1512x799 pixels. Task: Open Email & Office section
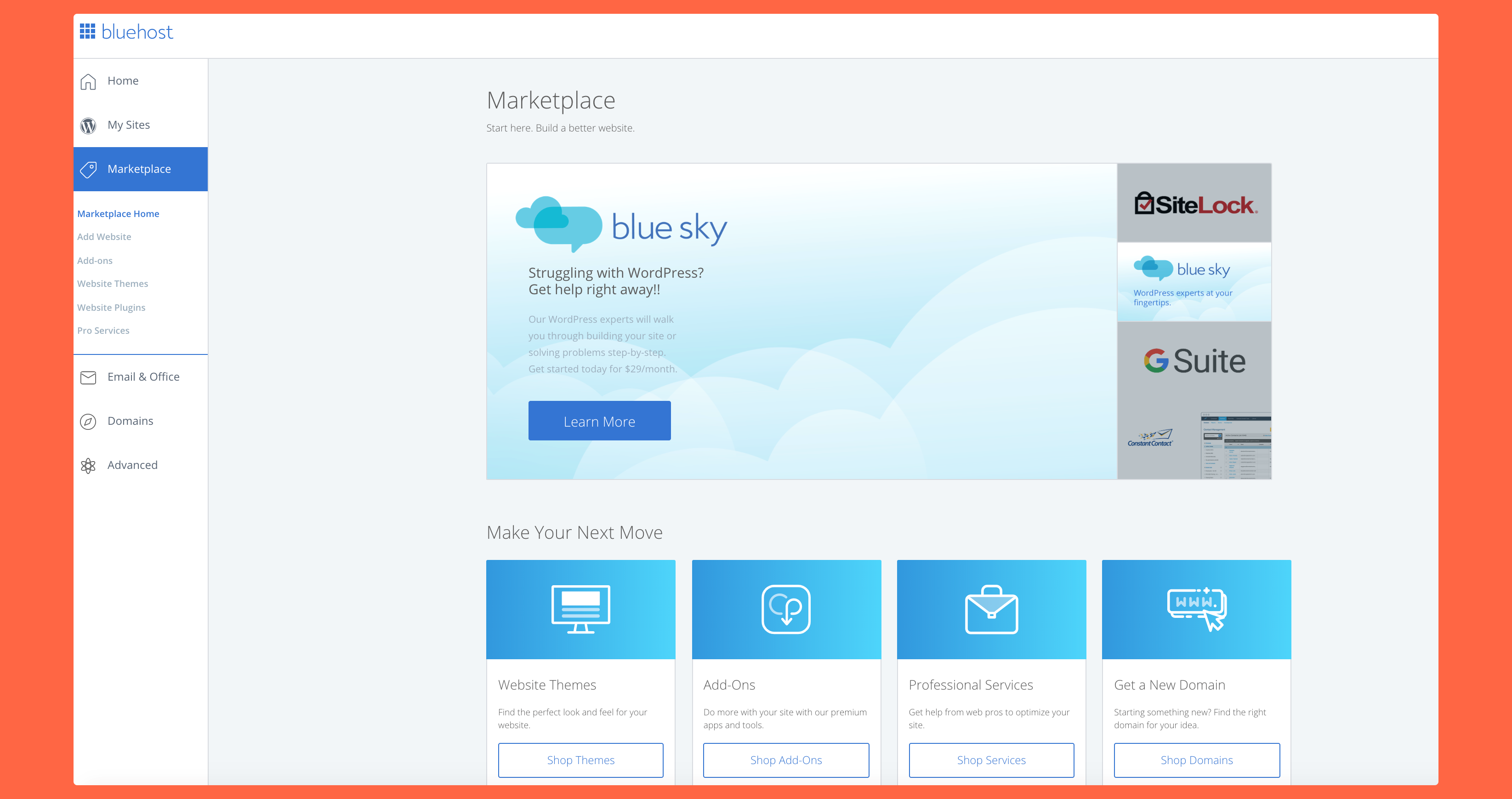[140, 377]
